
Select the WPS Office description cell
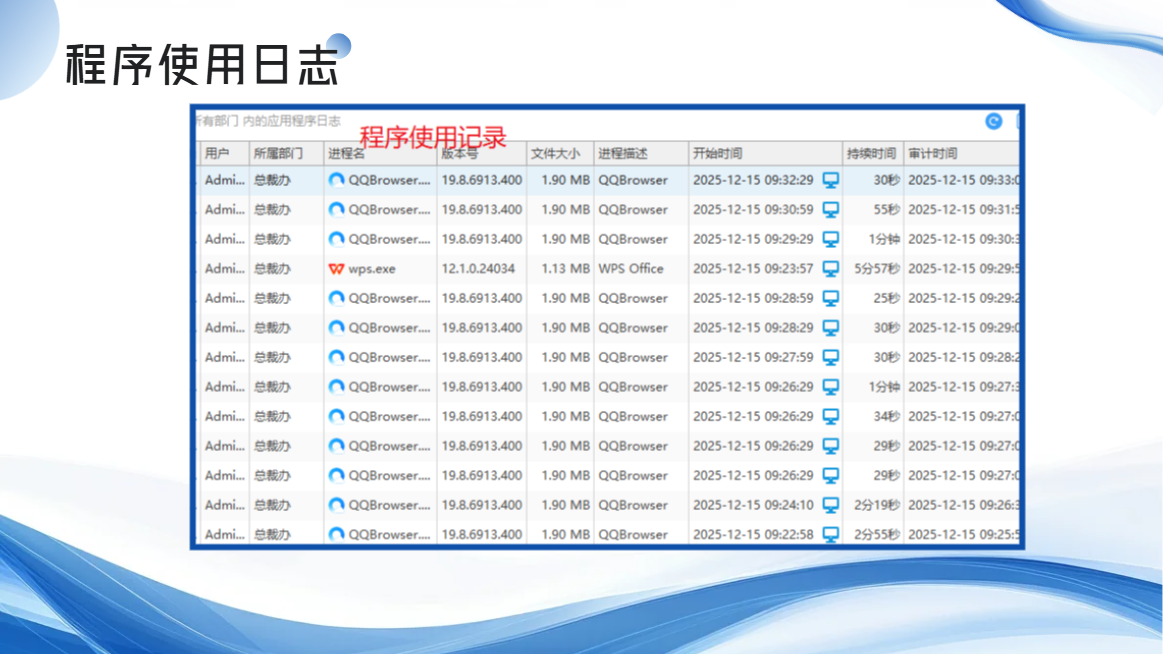pyautogui.click(x=631, y=269)
